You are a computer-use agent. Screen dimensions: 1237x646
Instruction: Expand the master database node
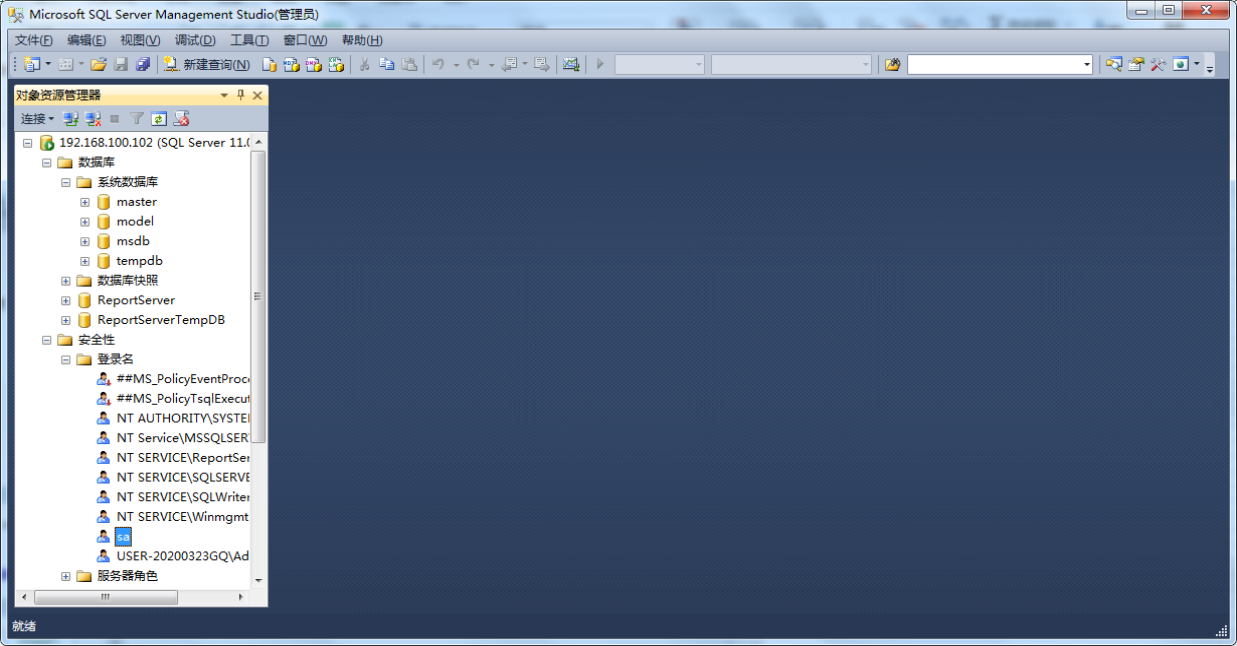[x=84, y=201]
